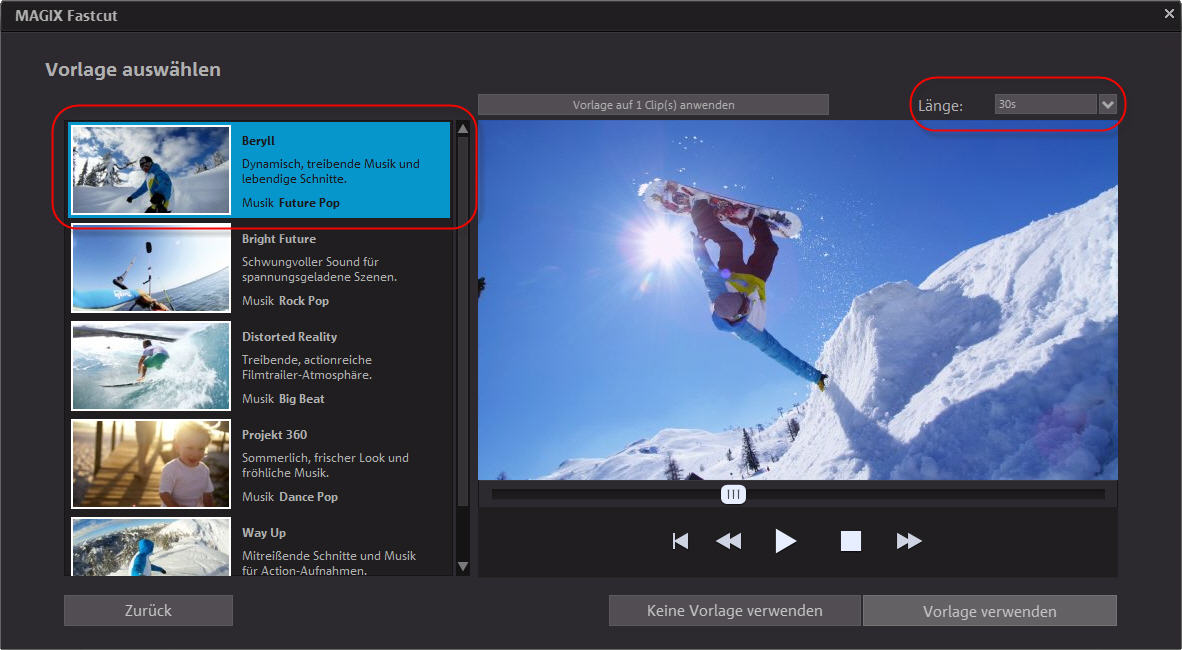Click the template list scroll-down arrow

pos(463,566)
